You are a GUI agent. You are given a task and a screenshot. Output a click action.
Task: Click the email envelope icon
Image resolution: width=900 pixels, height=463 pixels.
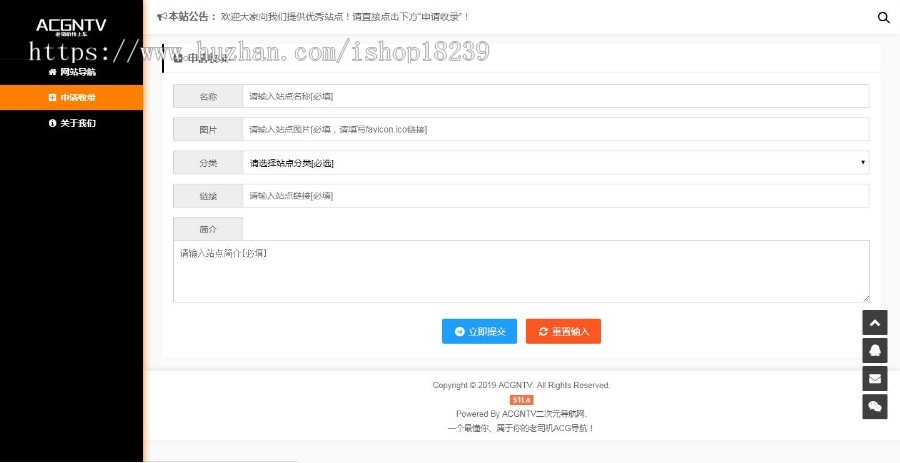(875, 379)
